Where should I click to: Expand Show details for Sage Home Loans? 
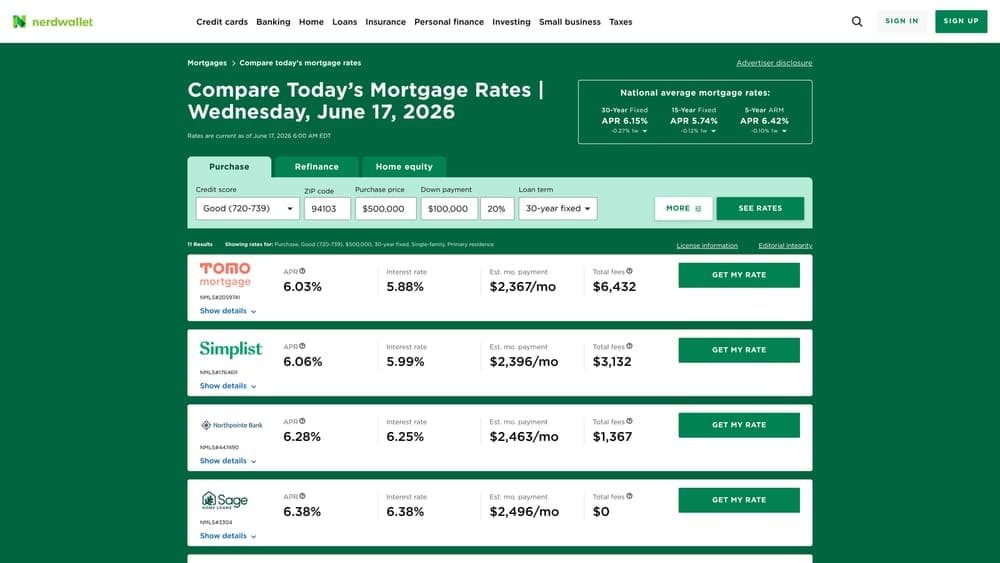[228, 536]
